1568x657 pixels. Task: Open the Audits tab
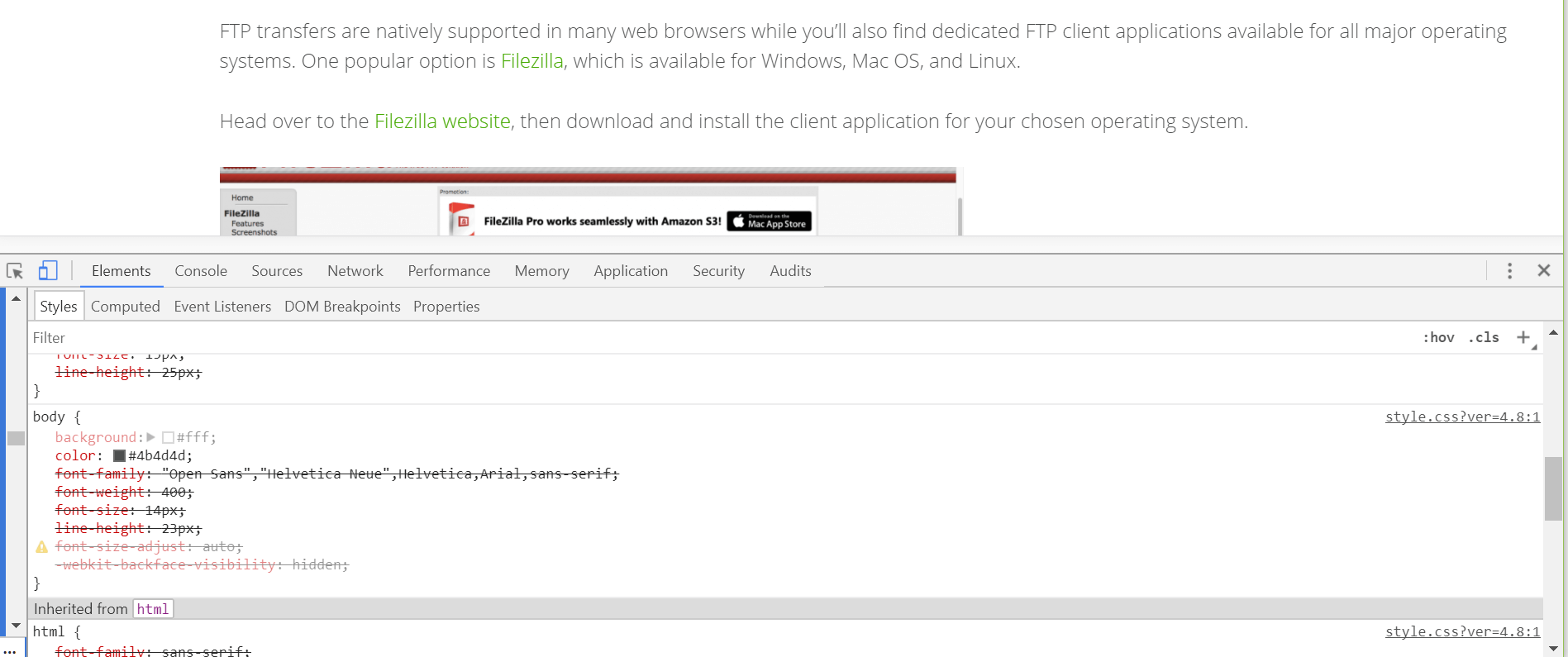(x=790, y=271)
